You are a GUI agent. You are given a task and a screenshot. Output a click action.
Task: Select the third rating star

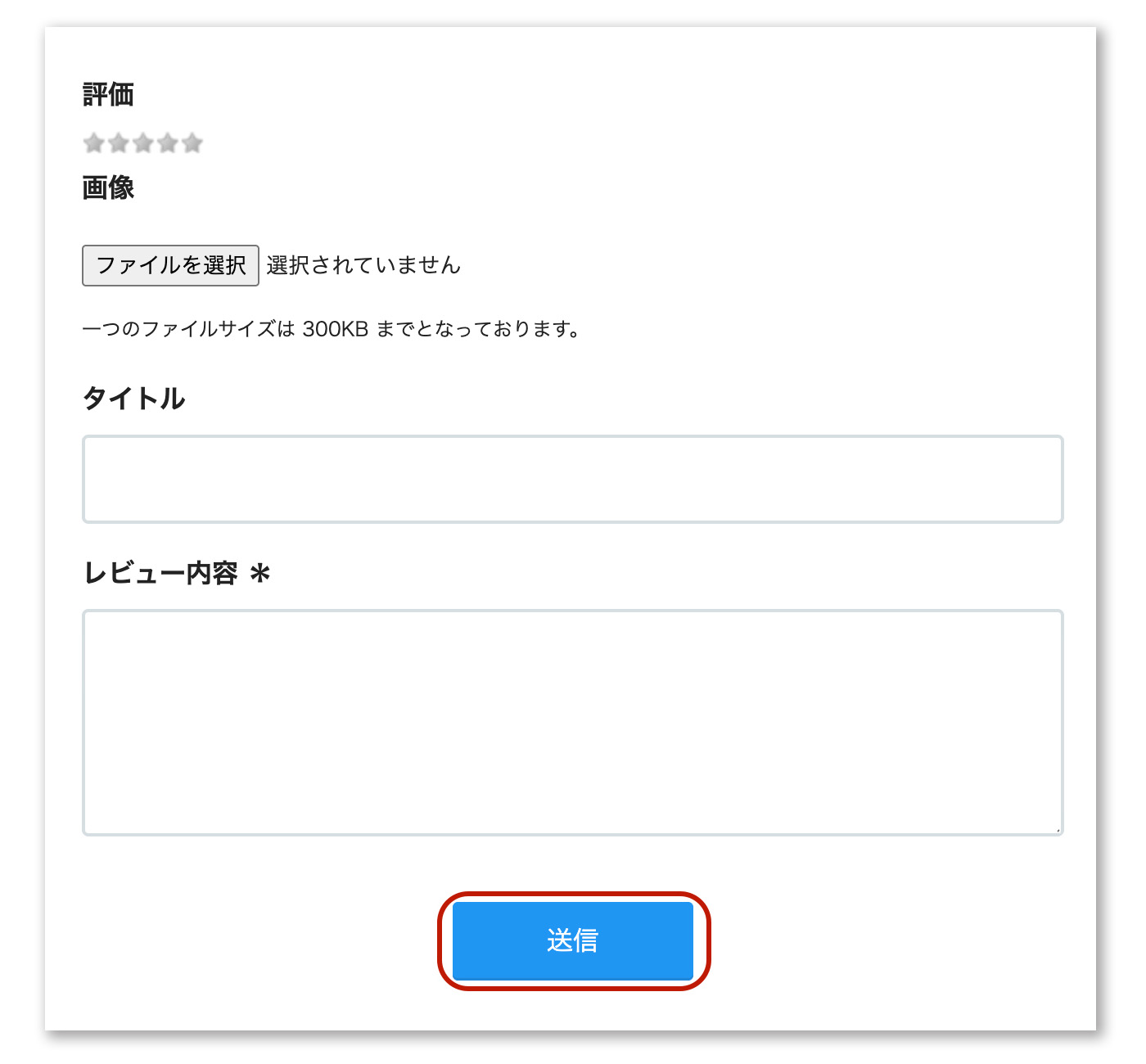143,143
